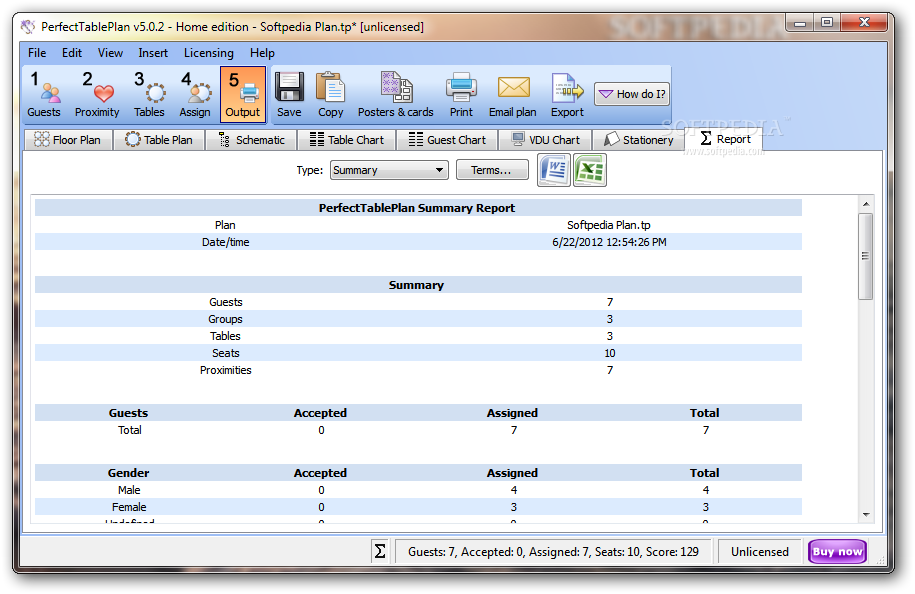915x594 pixels.
Task: Click the report scrollbar up arrow
Action: click(866, 204)
